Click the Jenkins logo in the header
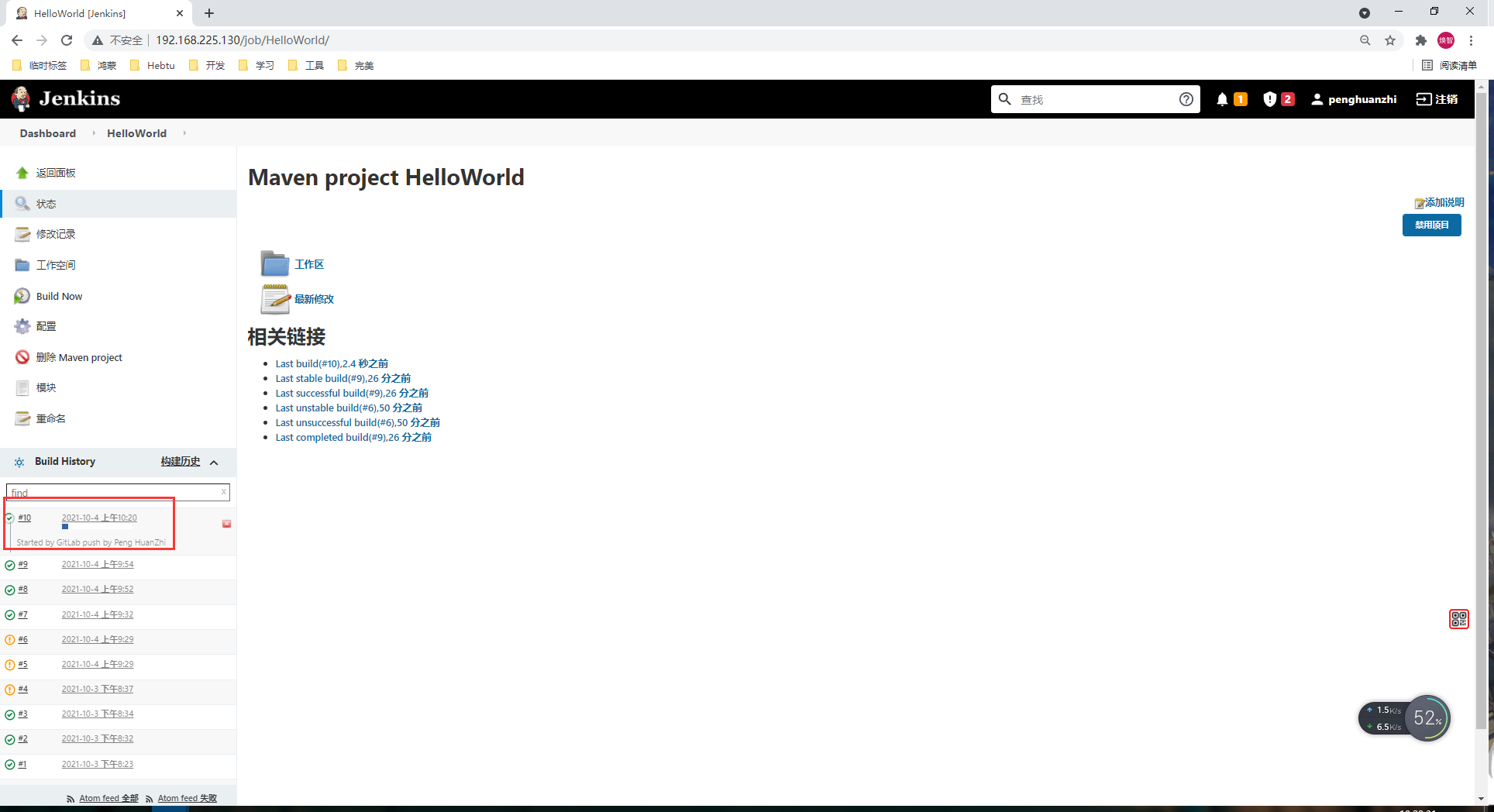Screen dimensions: 1494x812 66,99
